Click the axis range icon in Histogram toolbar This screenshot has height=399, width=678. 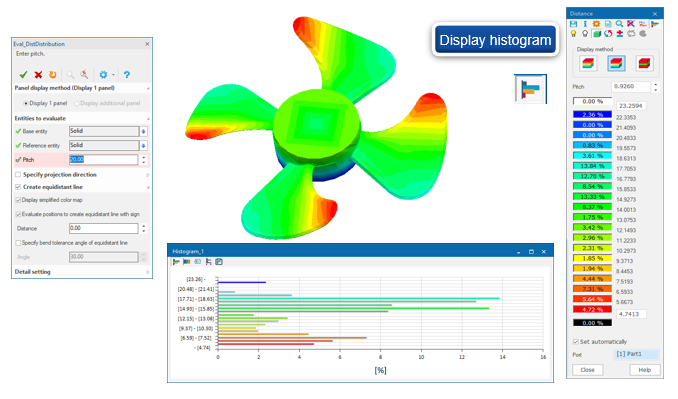pyautogui.click(x=208, y=262)
